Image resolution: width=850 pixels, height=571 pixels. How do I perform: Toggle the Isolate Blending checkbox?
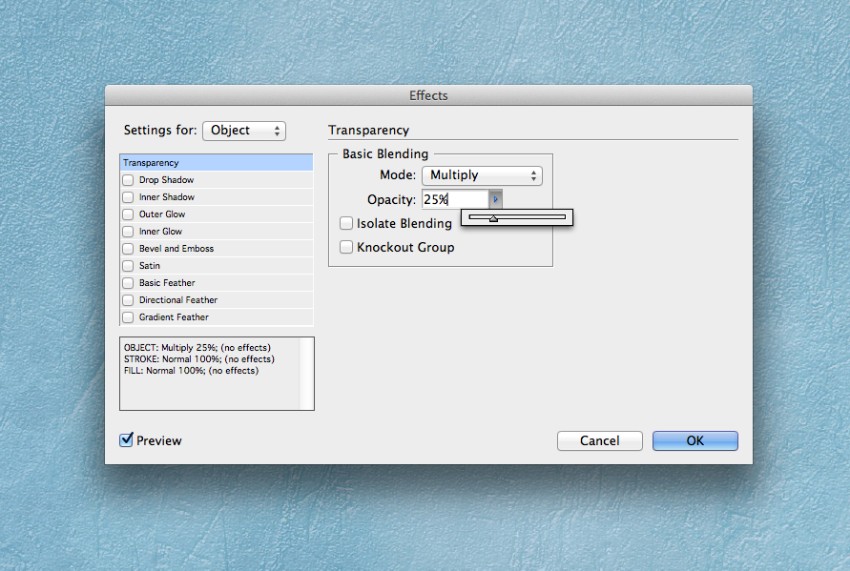pos(346,223)
